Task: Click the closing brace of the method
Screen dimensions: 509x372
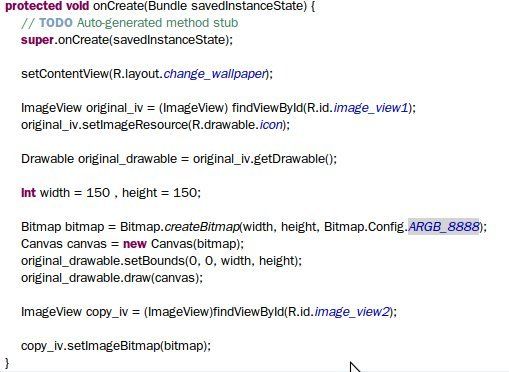Action: pyautogui.click(x=7, y=363)
